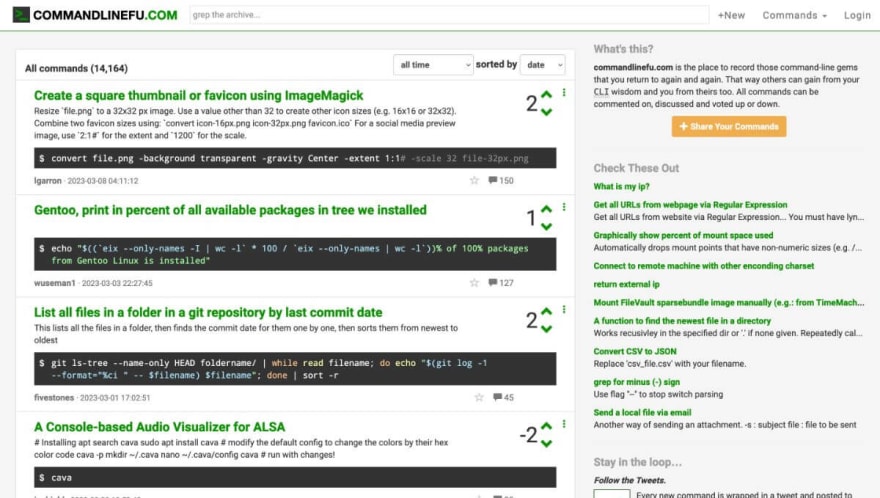Open 'Mount FileVault sparsebundle image manually' link
Viewport: 880px width, 498px height.
point(728,303)
